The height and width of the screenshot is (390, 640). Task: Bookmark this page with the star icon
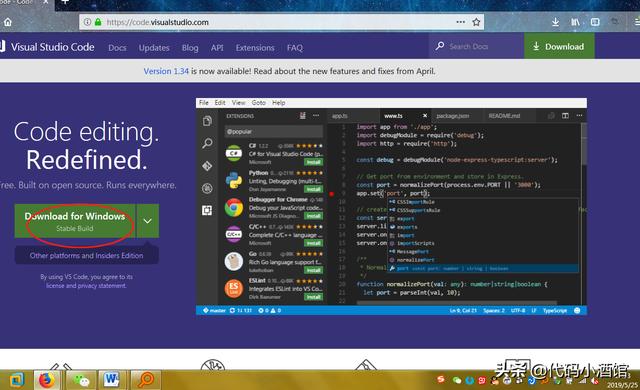(476, 22)
